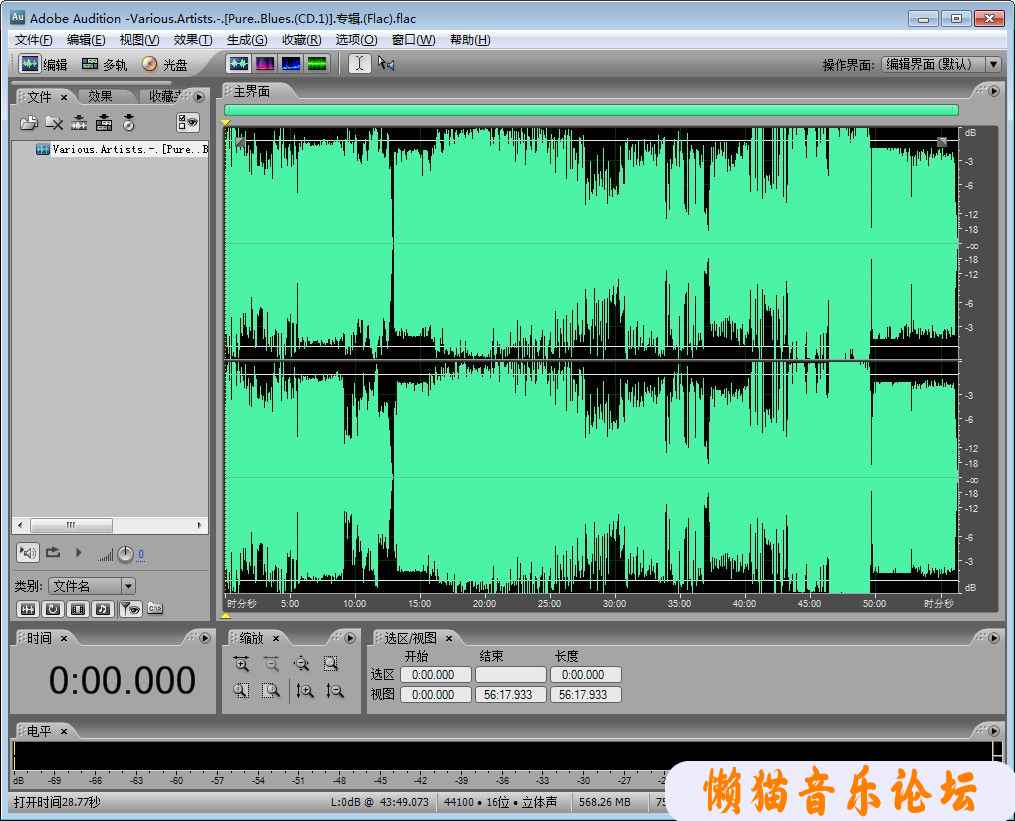Click the Import File folder icon
Screen dimensions: 1015x821
tap(28, 122)
